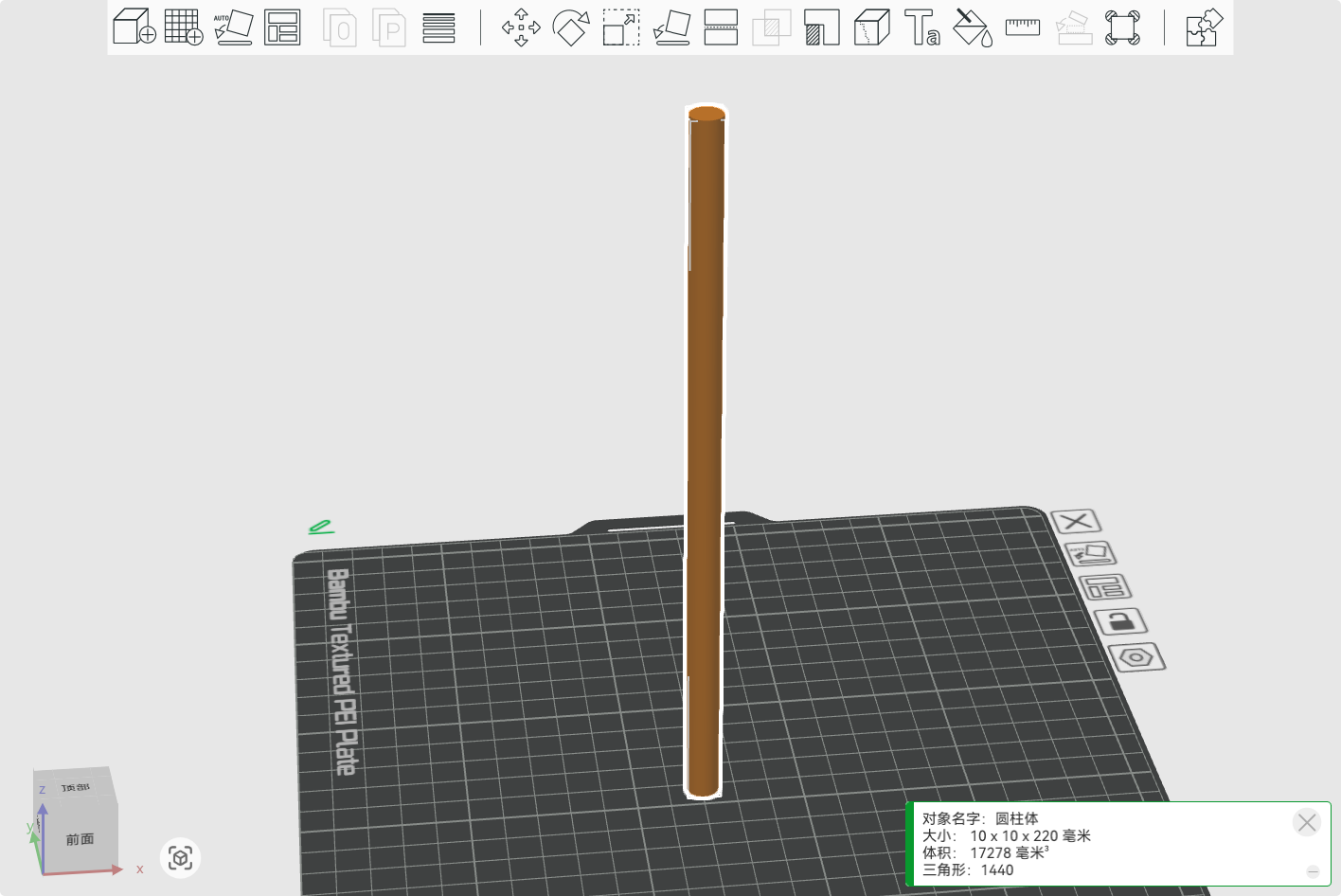Select the Support painting tool
This screenshot has width=1341, height=896.
(821, 27)
